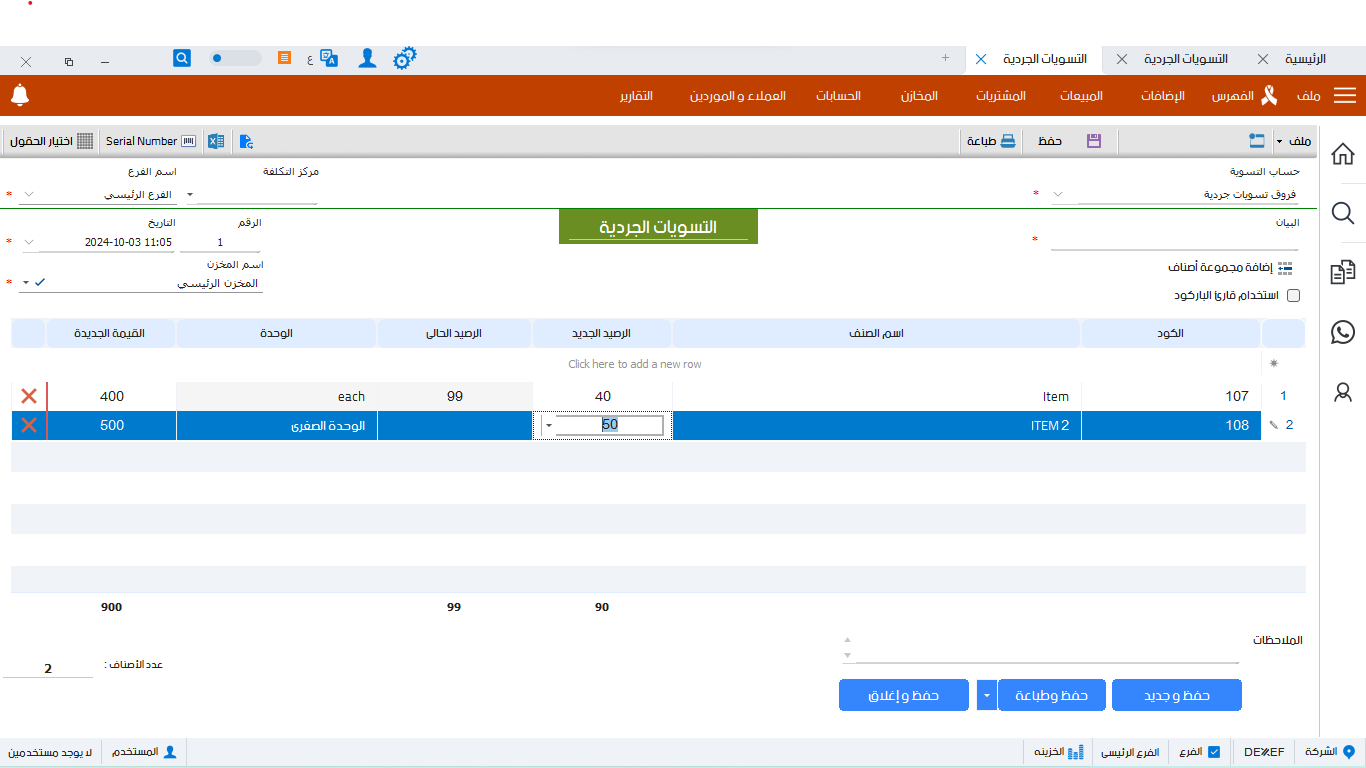The image size is (1366, 768).
Task: Open the sidebar search magnifier icon
Action: click(1343, 213)
